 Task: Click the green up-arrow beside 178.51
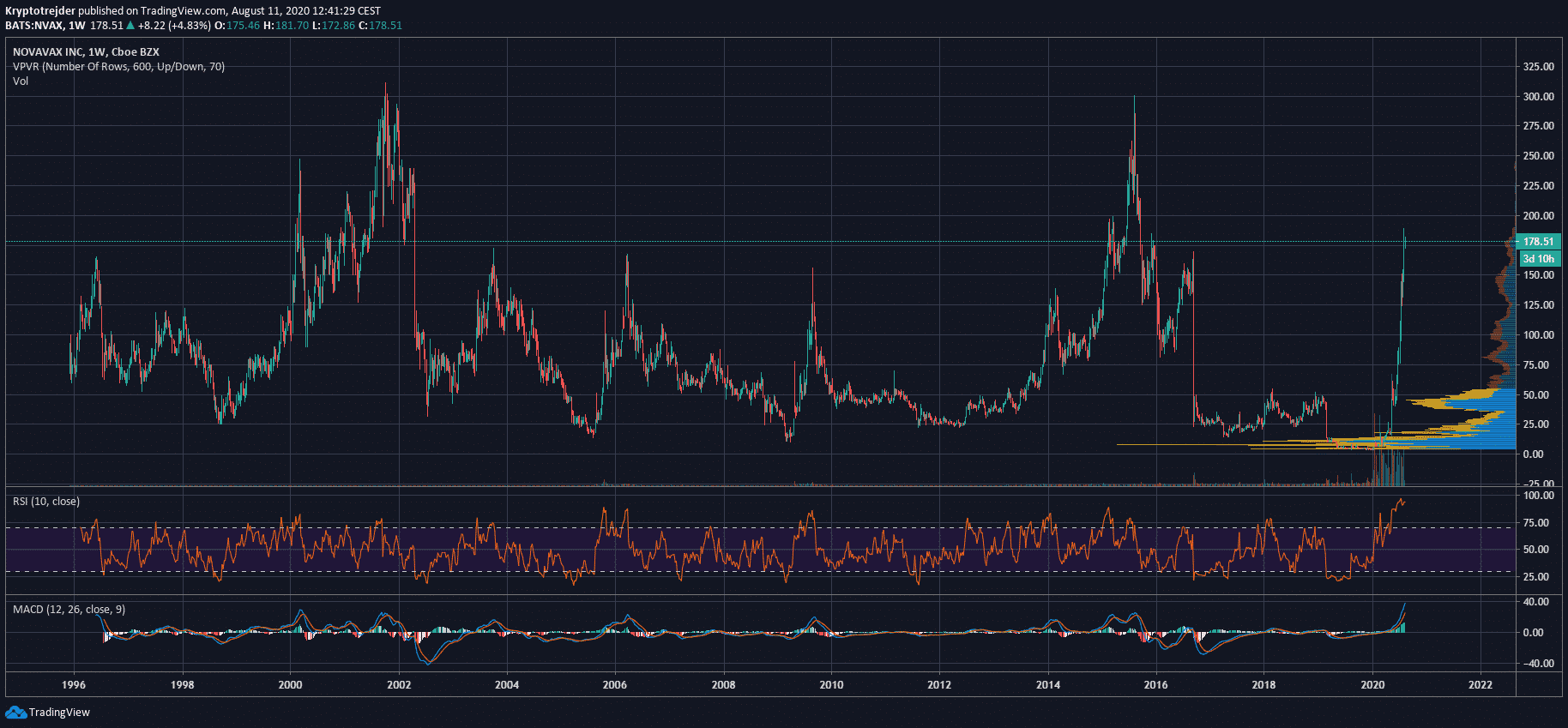click(x=130, y=26)
